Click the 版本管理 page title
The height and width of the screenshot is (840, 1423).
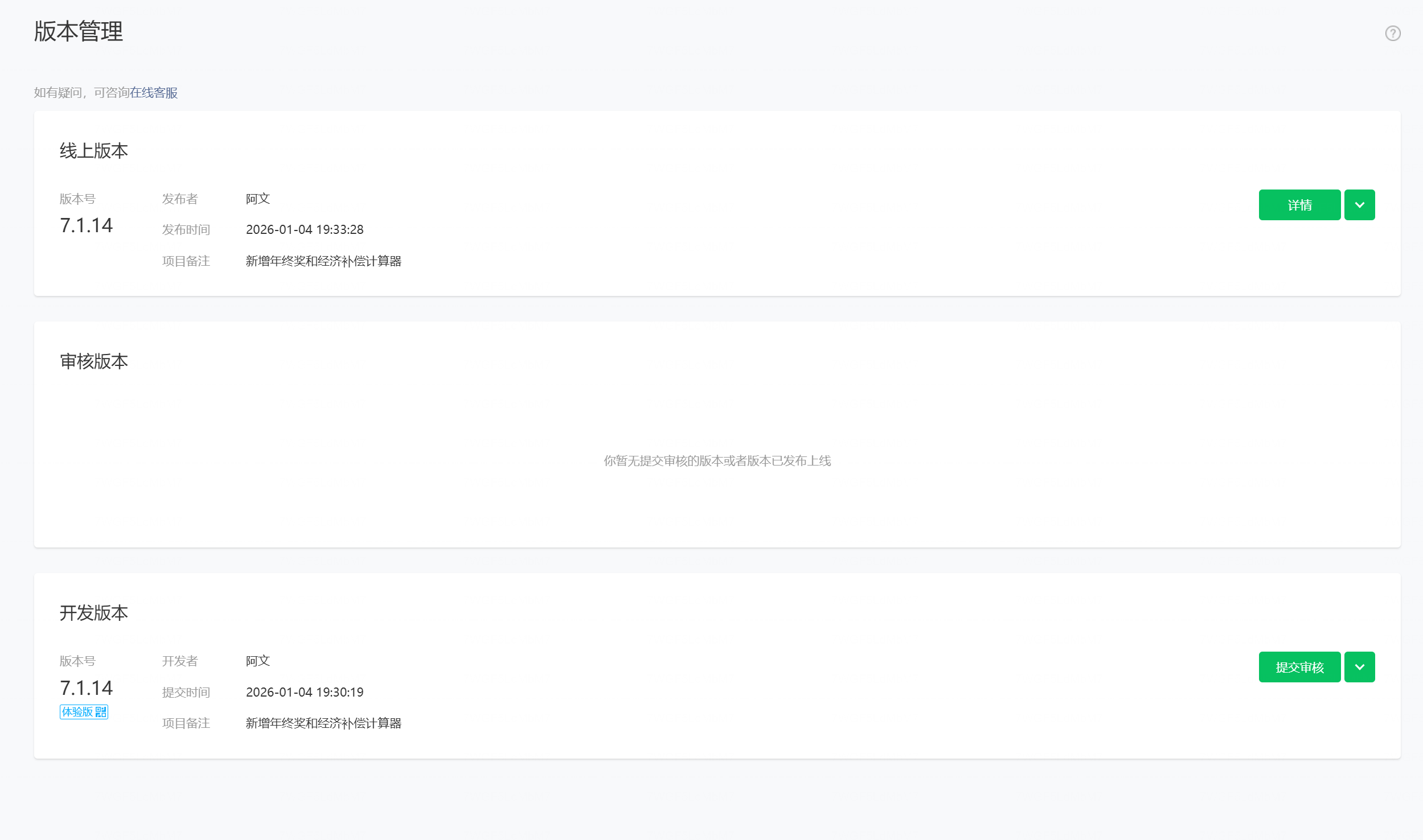(79, 31)
